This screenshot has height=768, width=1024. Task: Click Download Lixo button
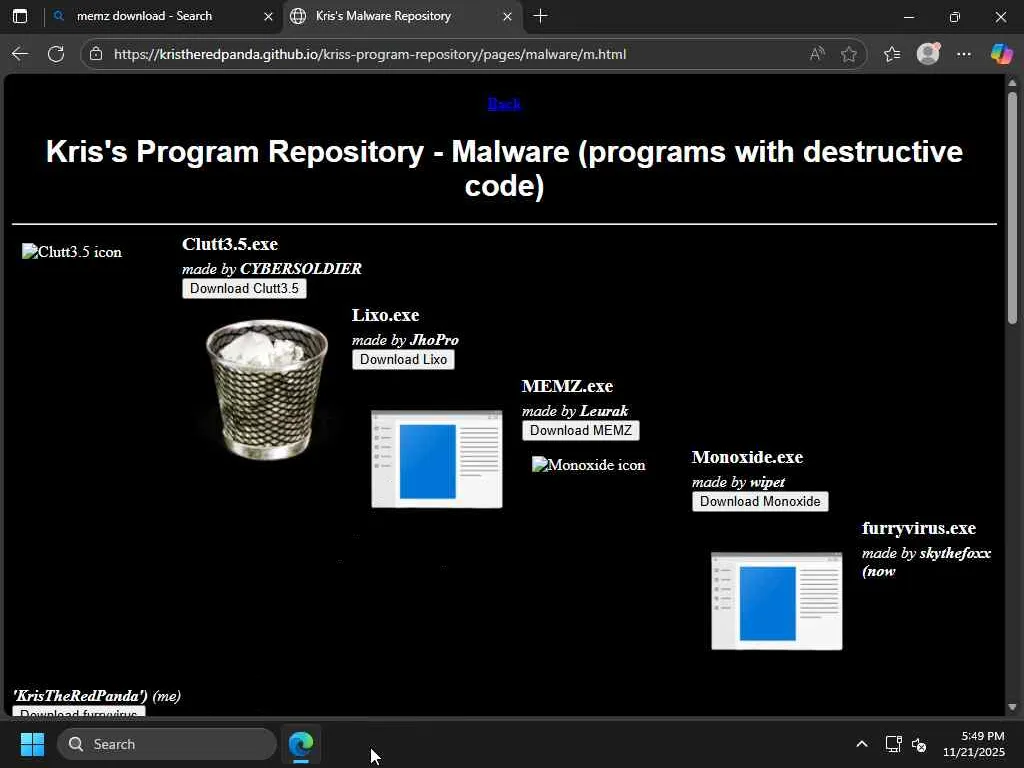click(404, 360)
